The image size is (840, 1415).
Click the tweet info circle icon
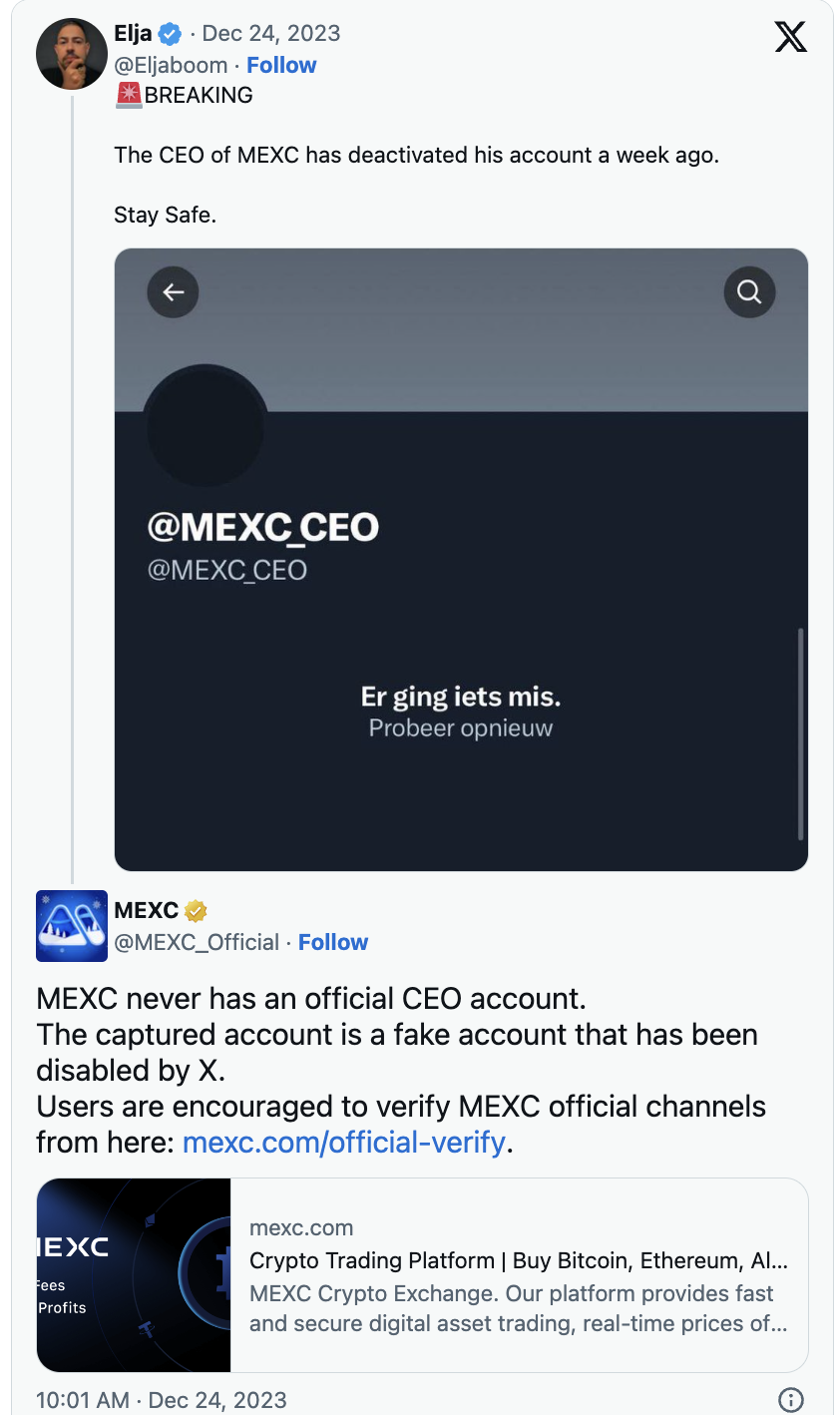[790, 1400]
